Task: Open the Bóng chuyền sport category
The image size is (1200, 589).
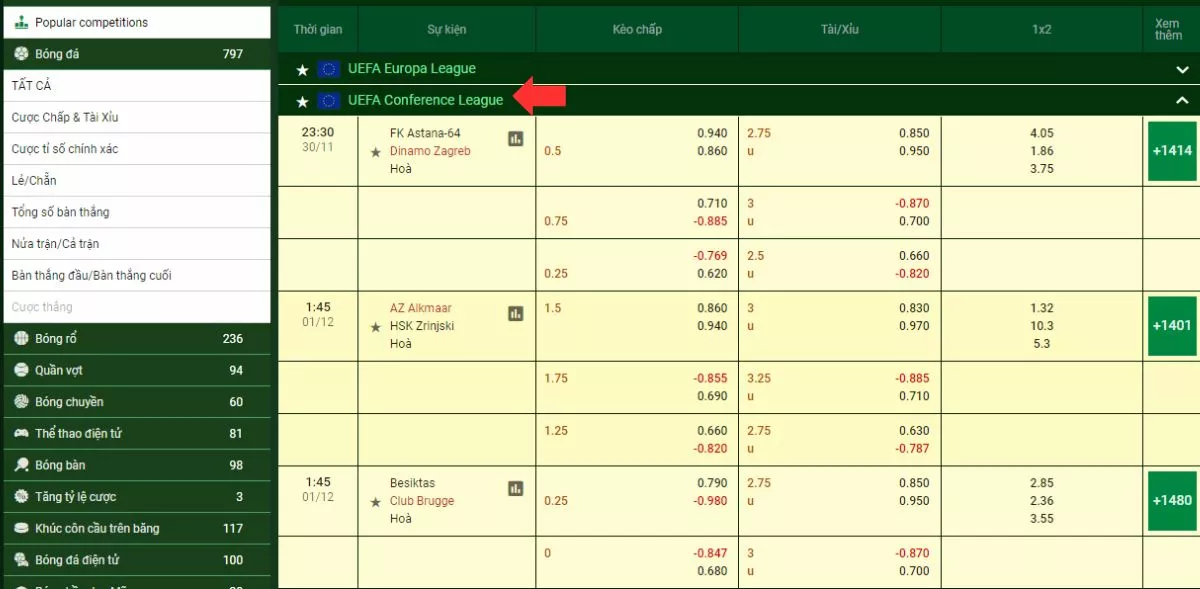Action: [135, 401]
